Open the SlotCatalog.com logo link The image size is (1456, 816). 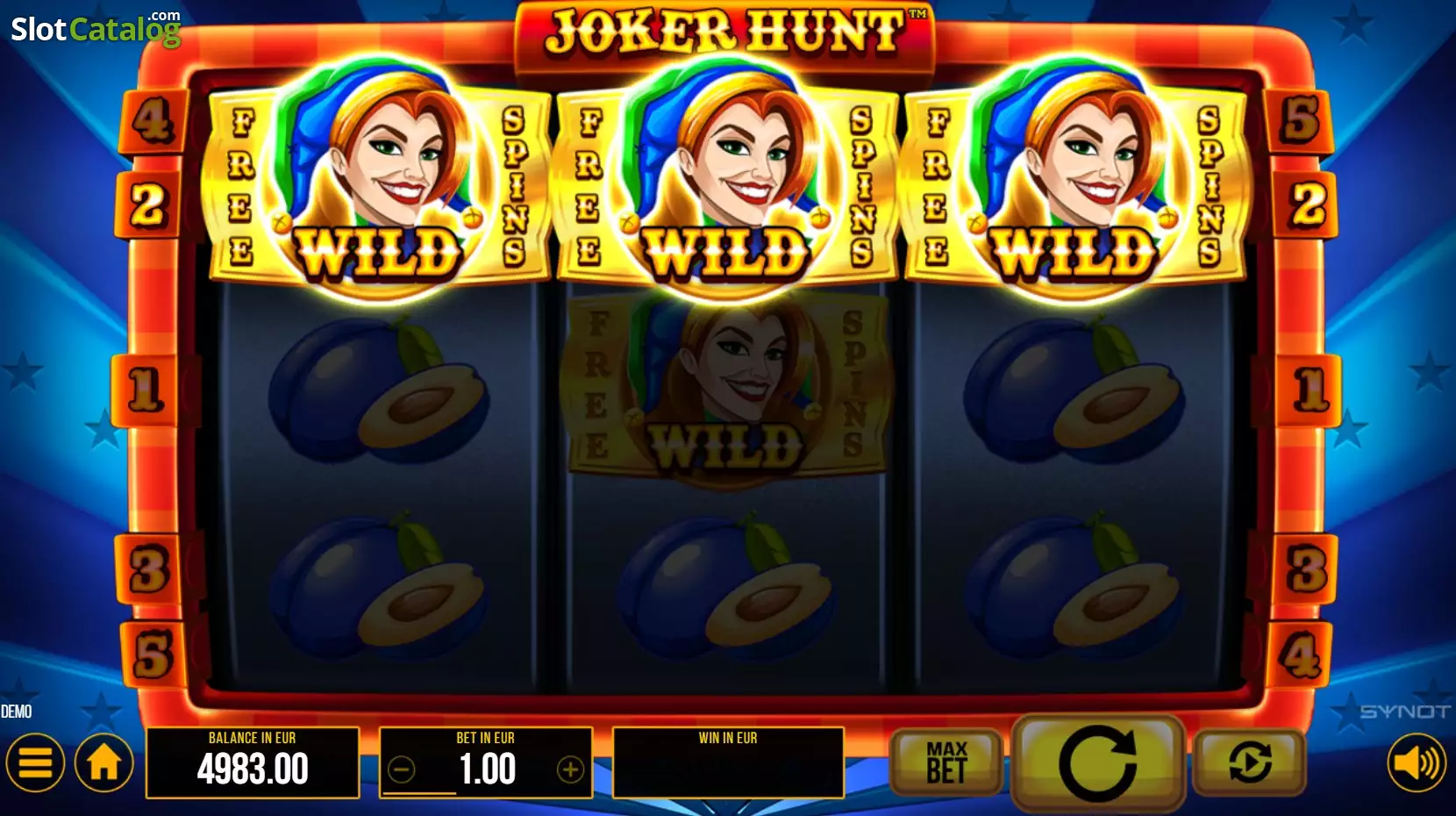tap(96, 28)
